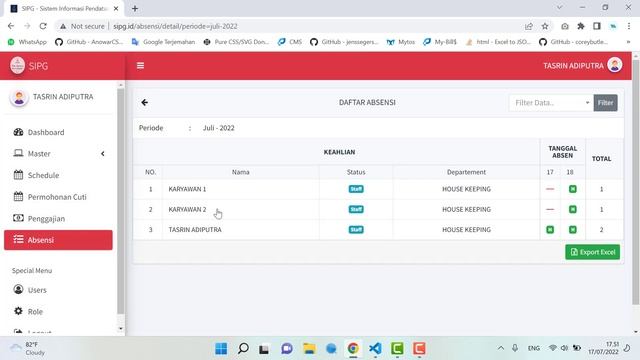Open the user avatar in the top-right header

(614, 65)
